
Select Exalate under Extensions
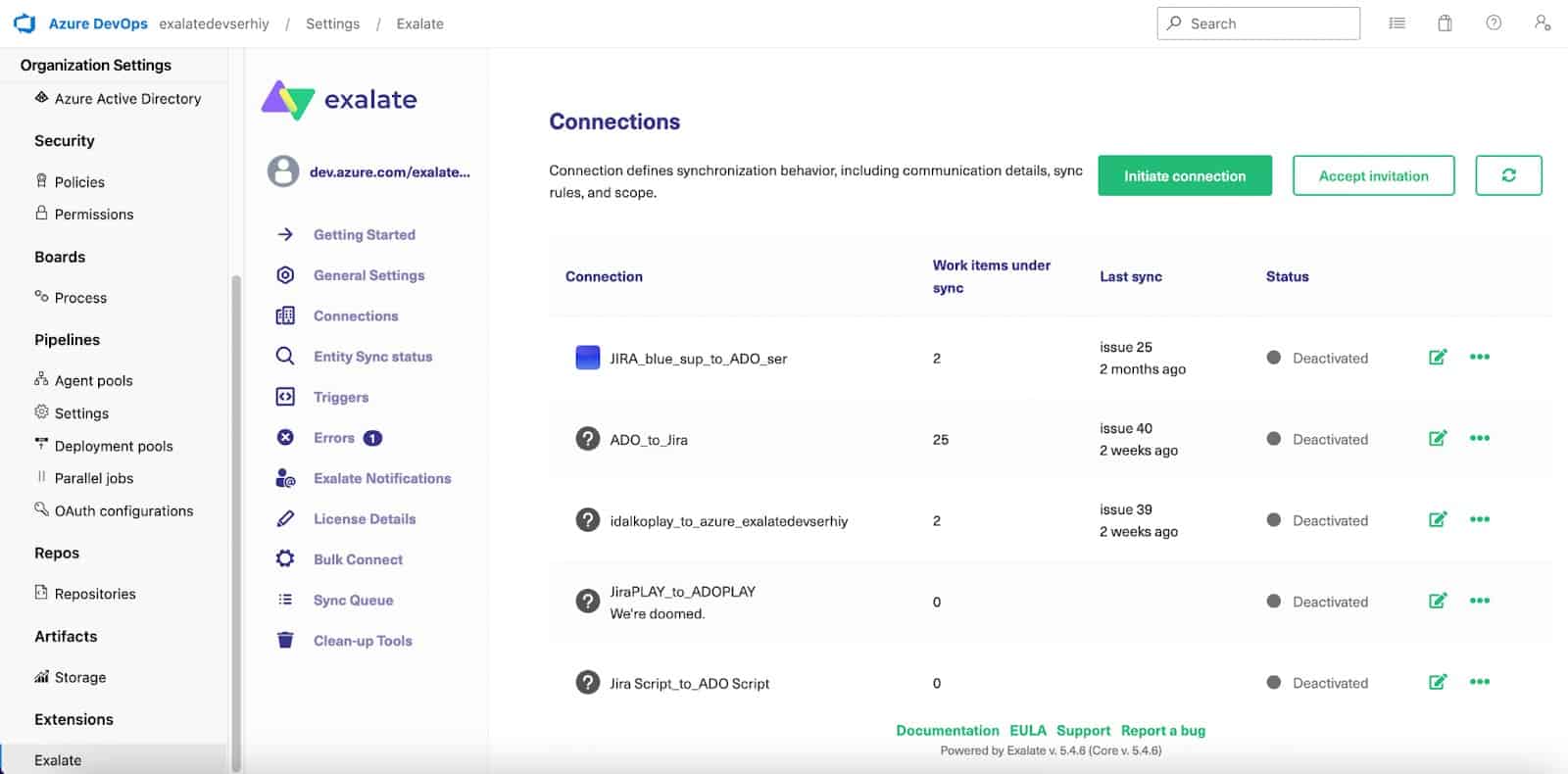(x=114, y=760)
